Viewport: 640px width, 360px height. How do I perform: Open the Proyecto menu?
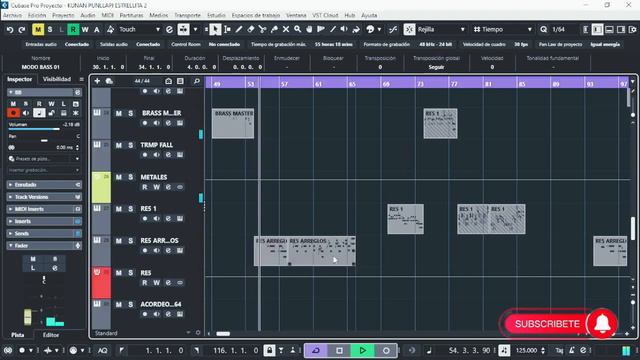63,15
